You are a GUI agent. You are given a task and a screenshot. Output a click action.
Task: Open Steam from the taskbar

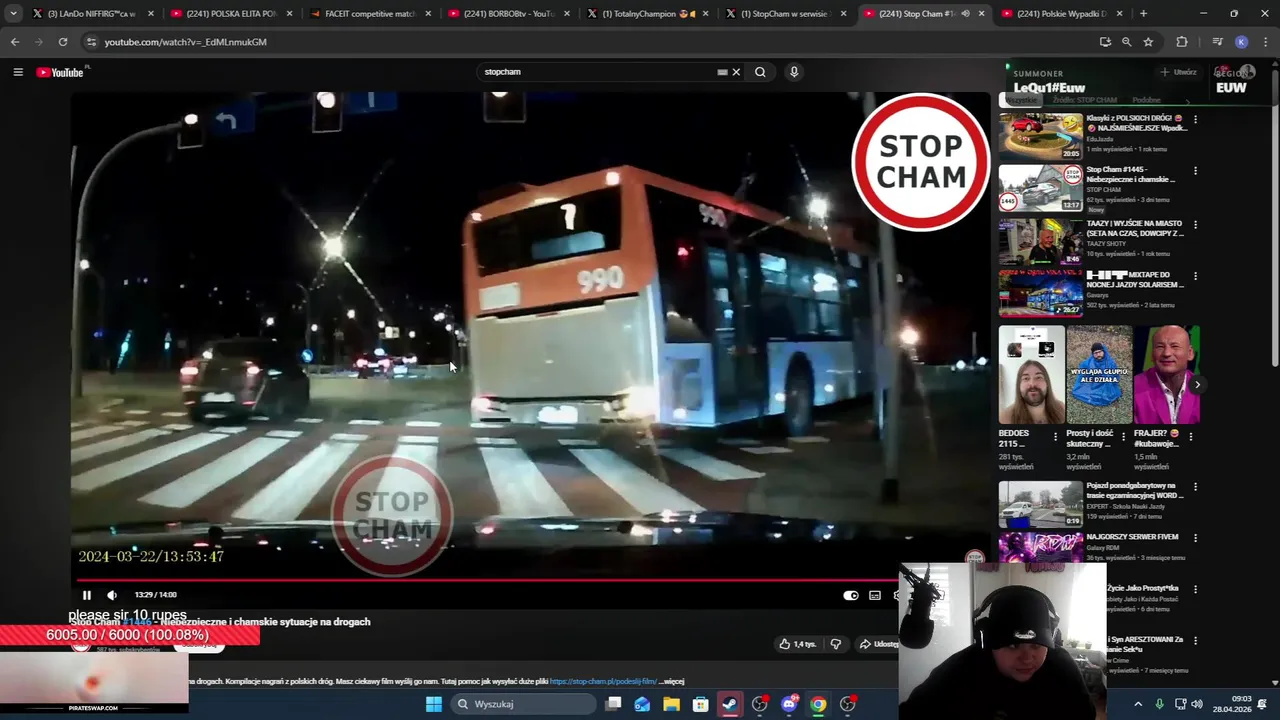(x=730, y=704)
